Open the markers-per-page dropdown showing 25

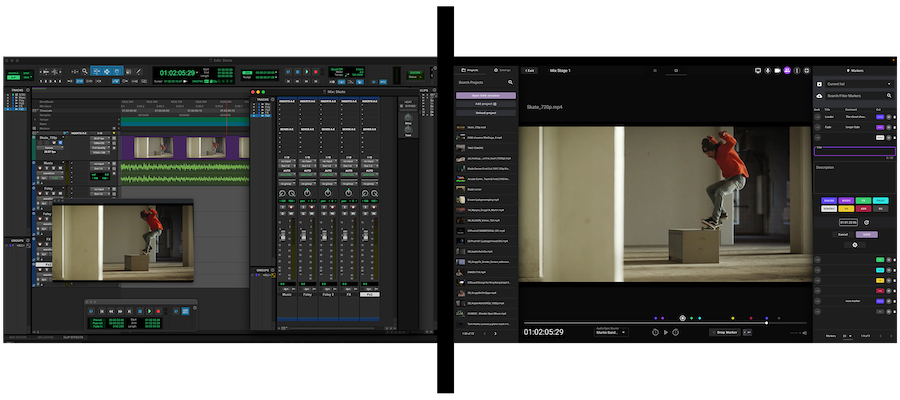click(x=846, y=336)
